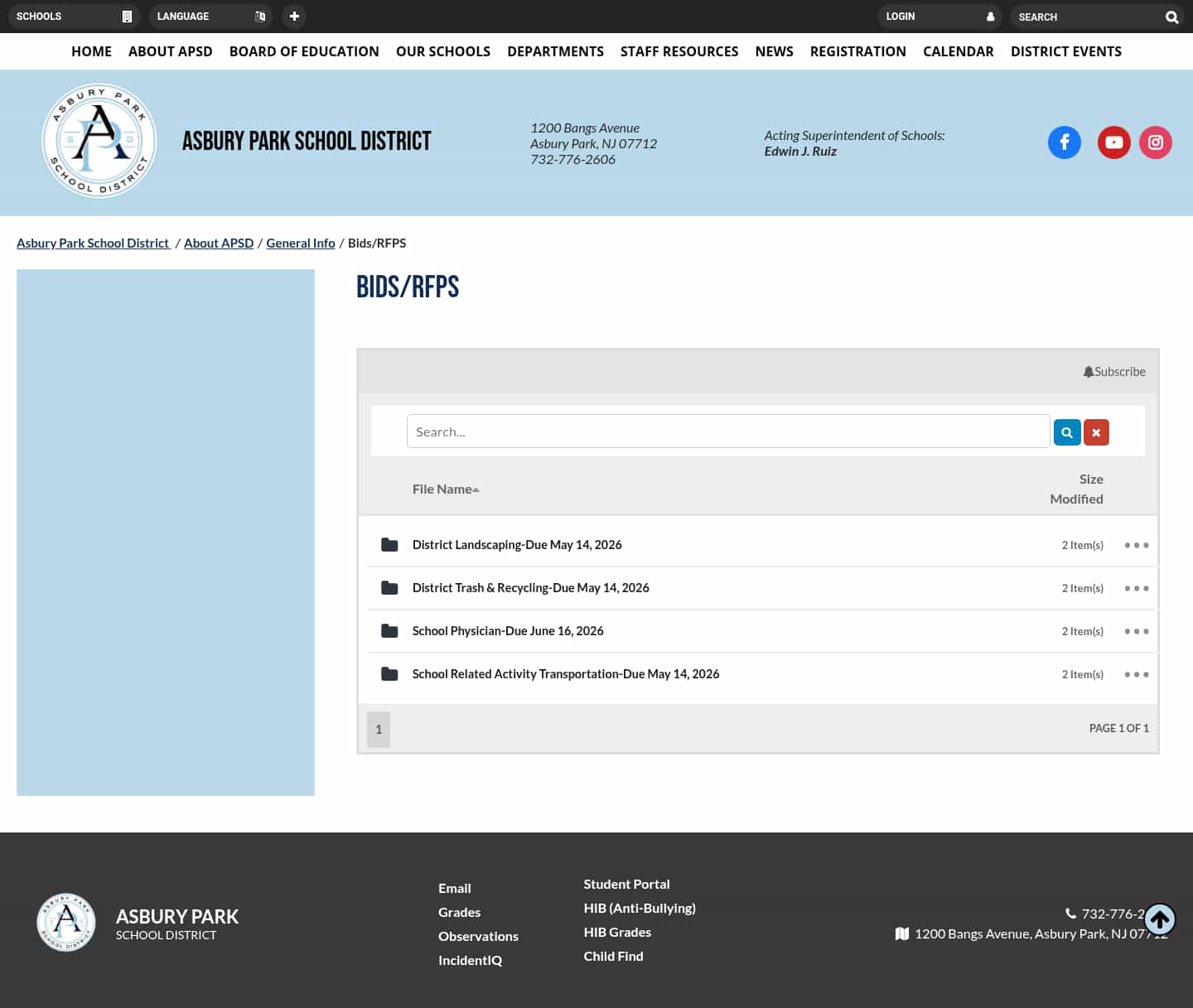This screenshot has height=1008, width=1193.
Task: Click the footer phone icon
Action: click(x=1070, y=914)
